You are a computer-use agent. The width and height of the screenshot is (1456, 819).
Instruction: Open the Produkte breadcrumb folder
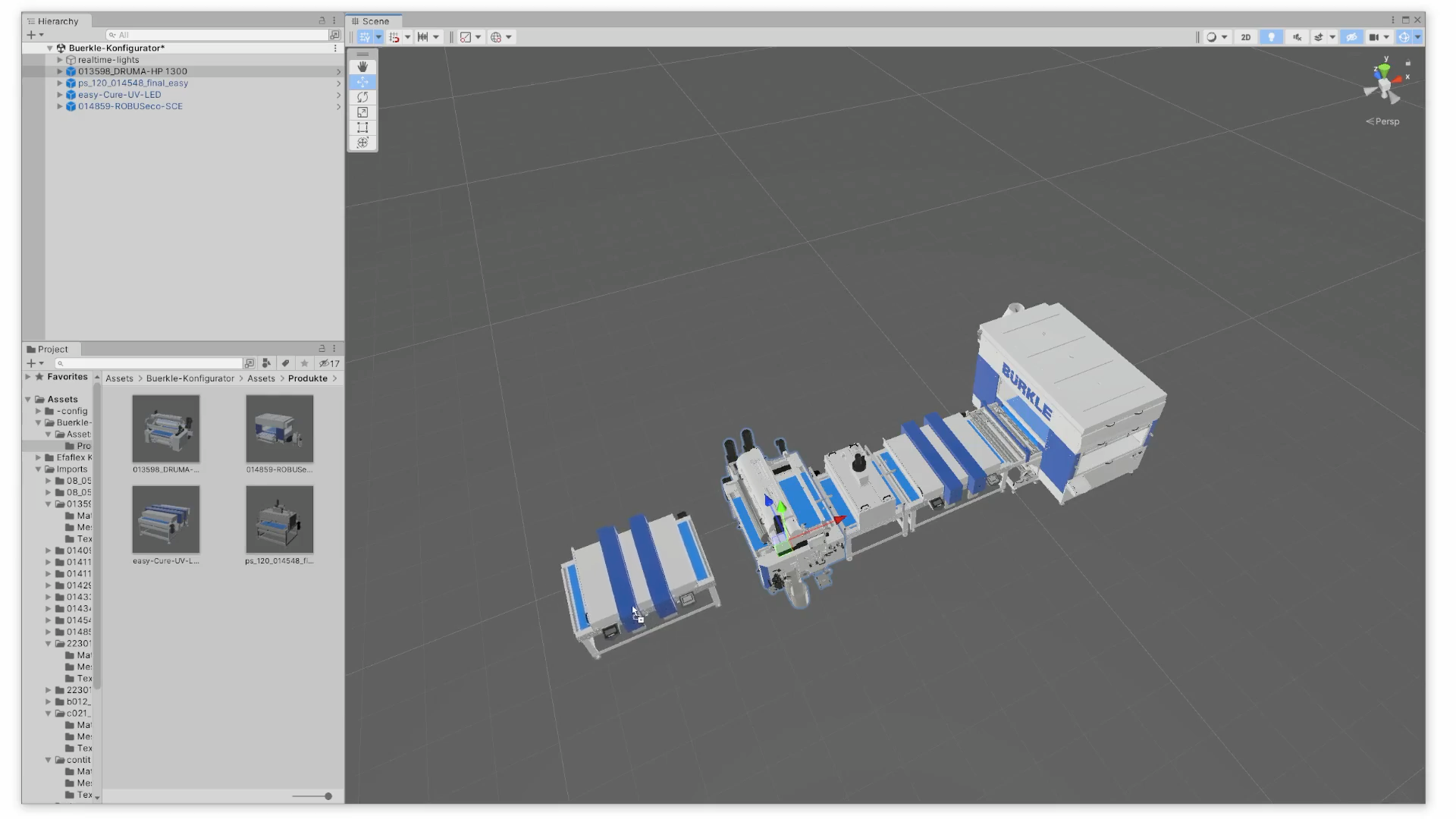pos(308,378)
